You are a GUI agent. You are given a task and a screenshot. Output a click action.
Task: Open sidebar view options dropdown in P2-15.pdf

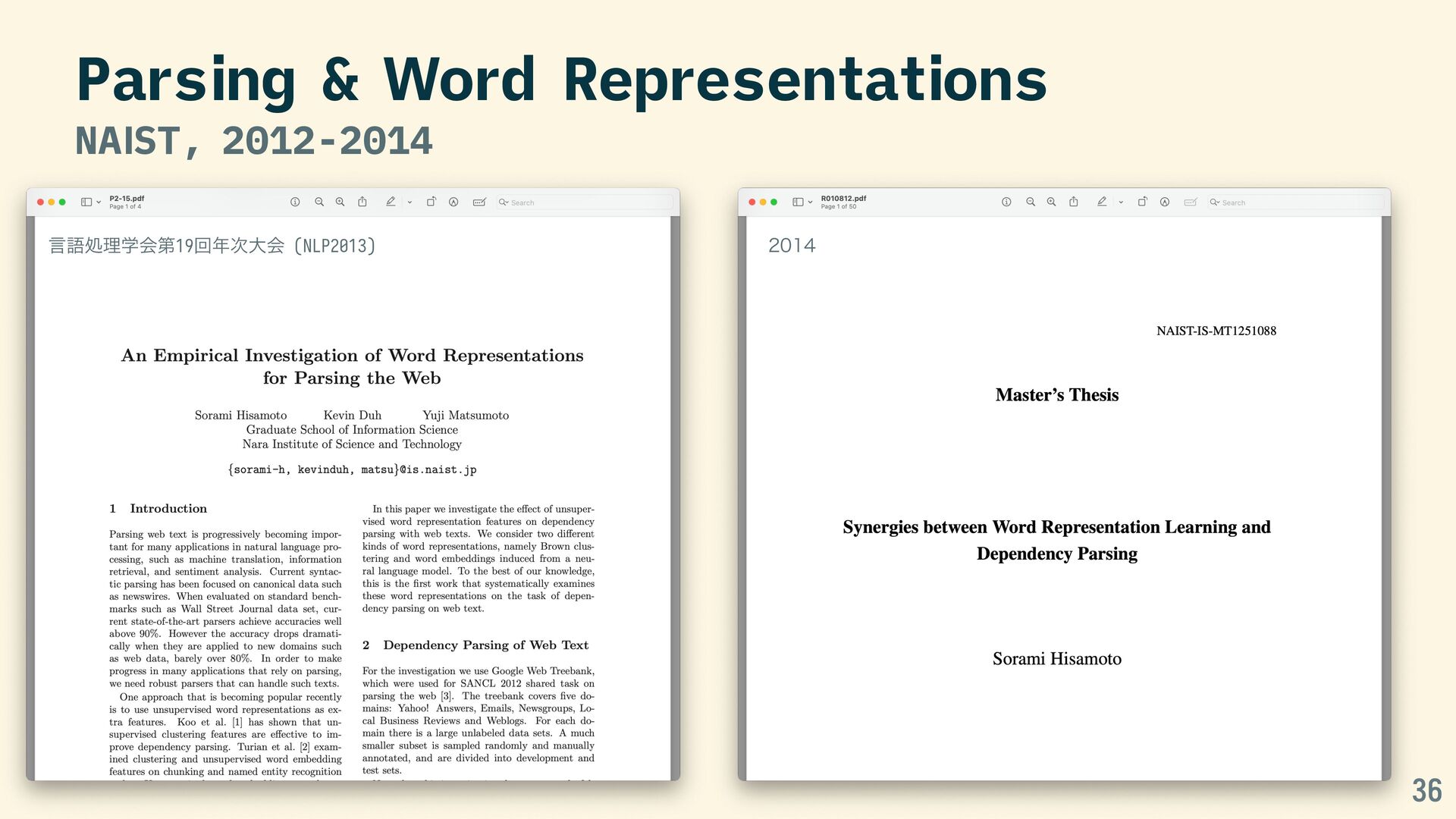tap(99, 202)
